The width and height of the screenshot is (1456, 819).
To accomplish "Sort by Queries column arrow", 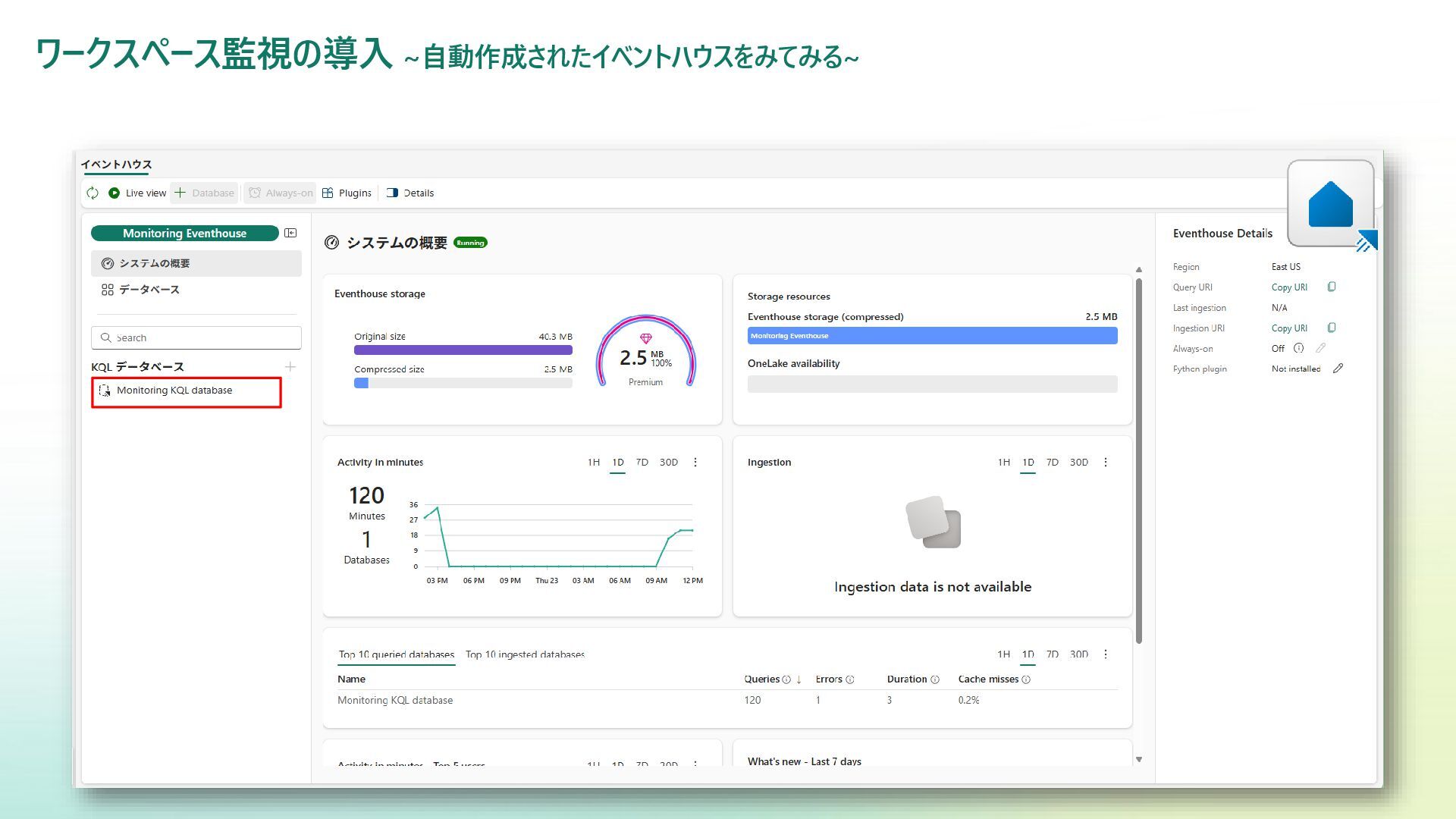I will pos(799,679).
